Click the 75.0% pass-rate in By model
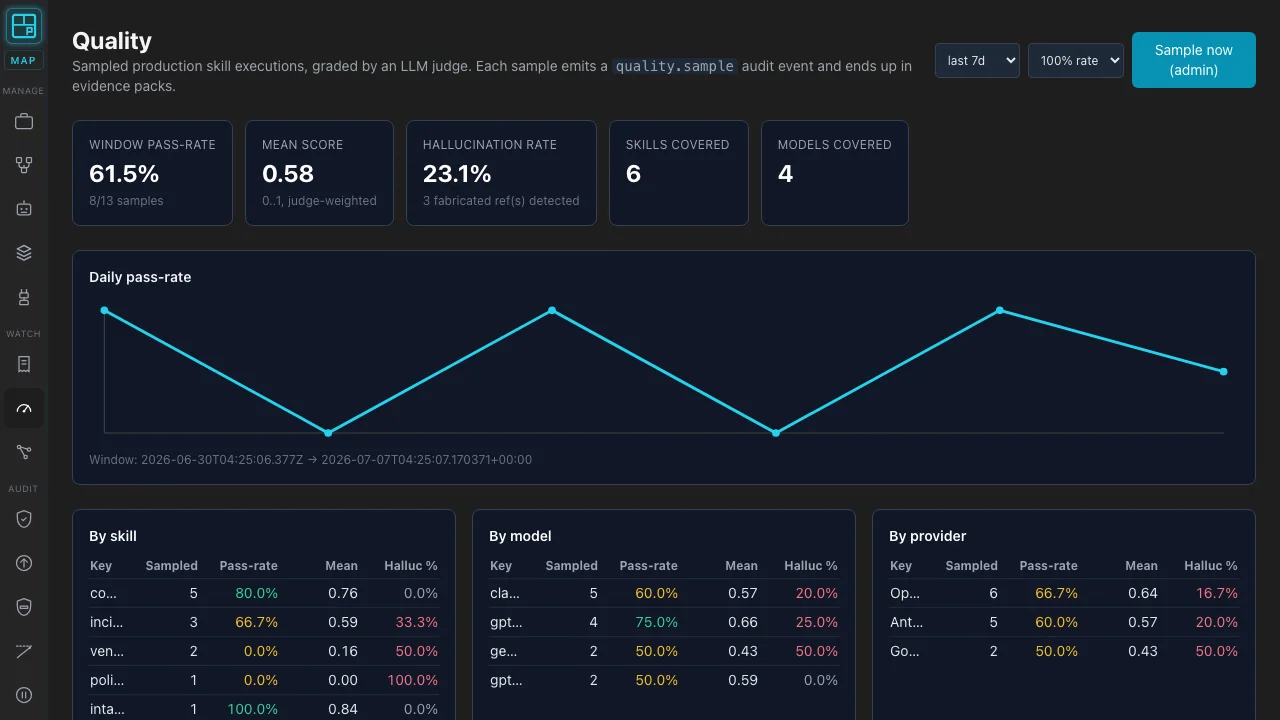Viewport: 1280px width, 720px height. tap(656, 622)
